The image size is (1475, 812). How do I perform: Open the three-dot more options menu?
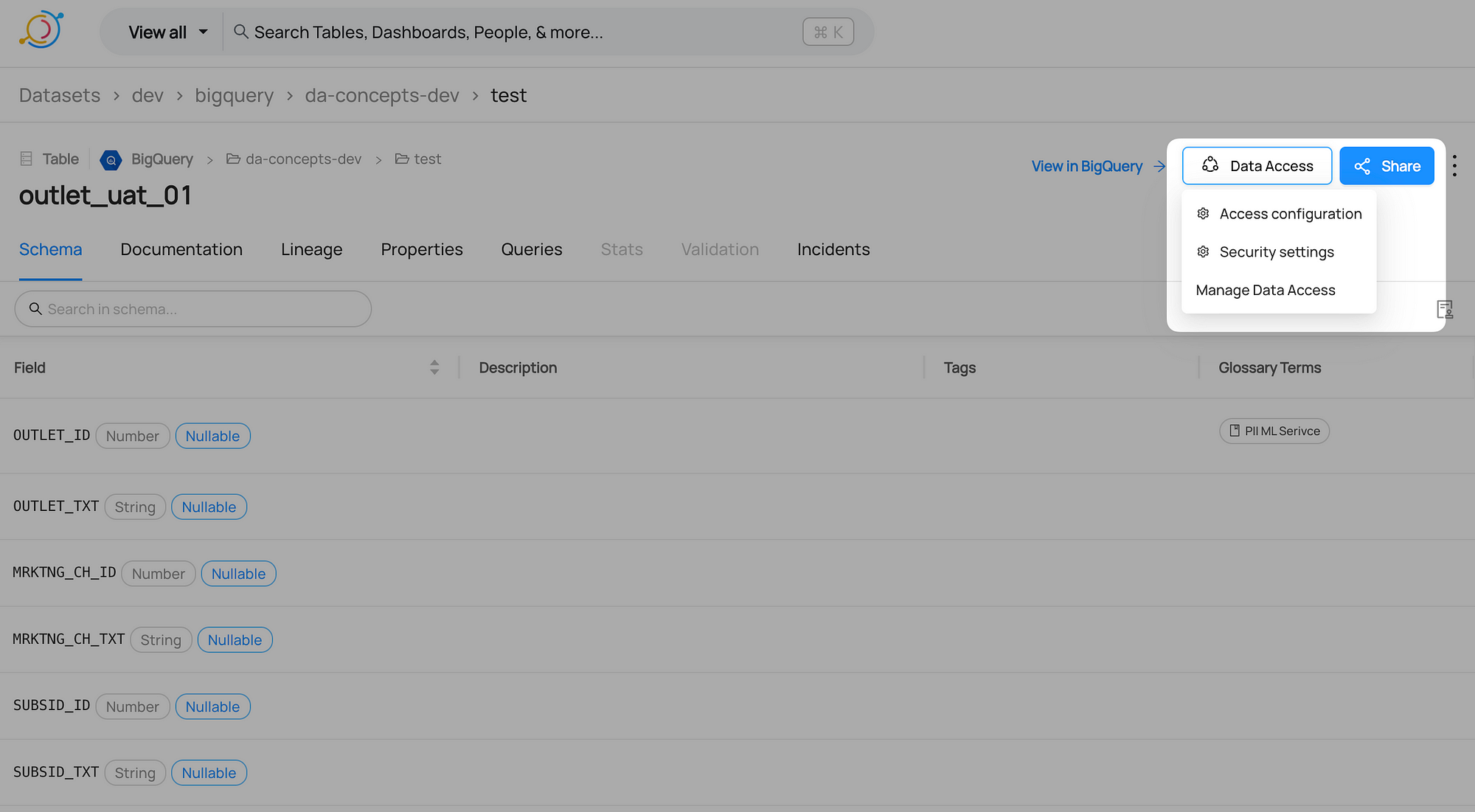1454,165
